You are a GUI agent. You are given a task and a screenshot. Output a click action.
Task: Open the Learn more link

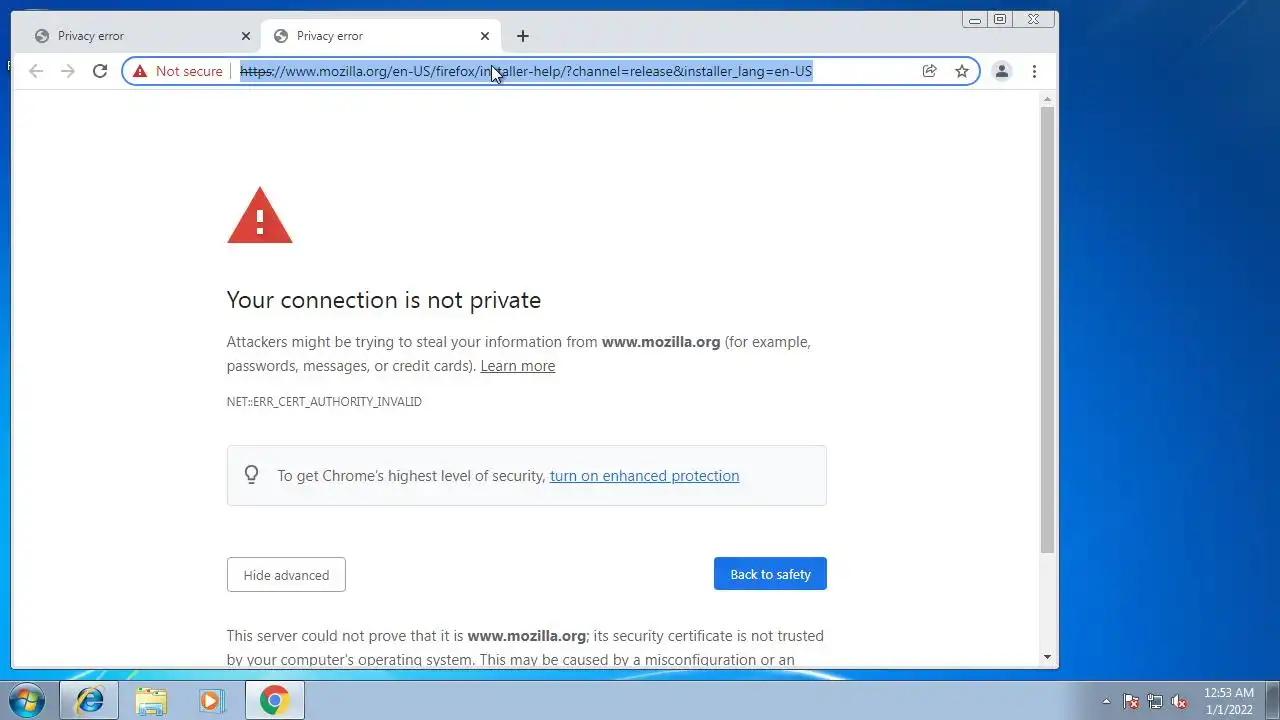pyautogui.click(x=517, y=366)
